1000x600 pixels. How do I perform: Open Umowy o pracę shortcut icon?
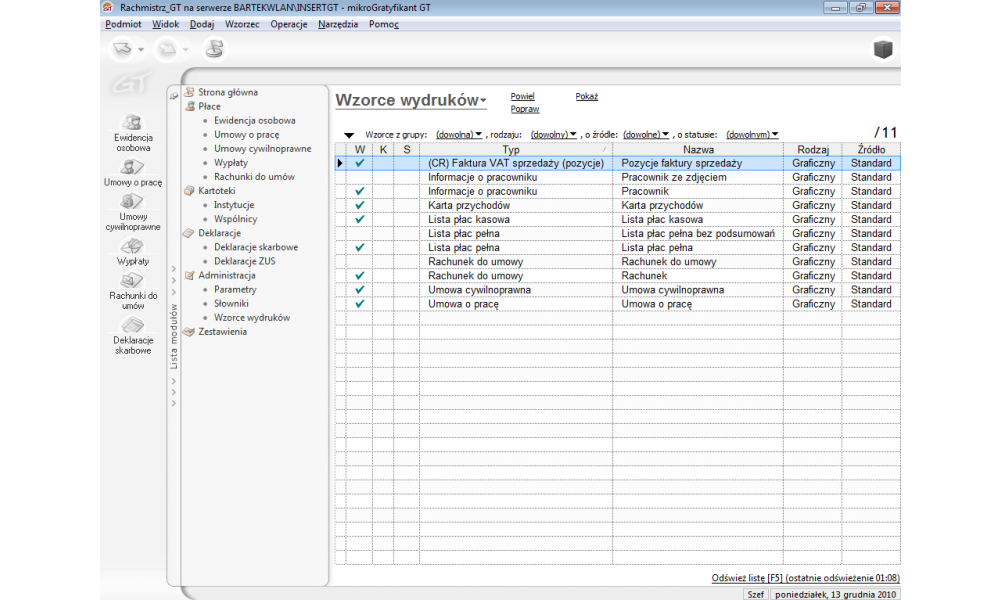click(x=133, y=172)
